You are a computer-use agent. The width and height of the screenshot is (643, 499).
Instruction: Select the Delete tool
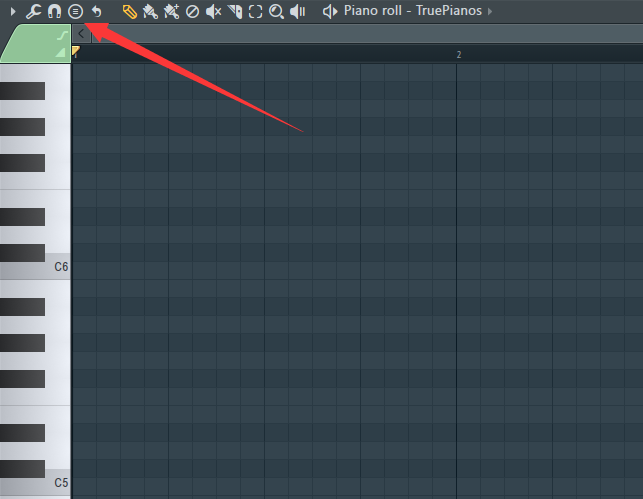click(192, 11)
